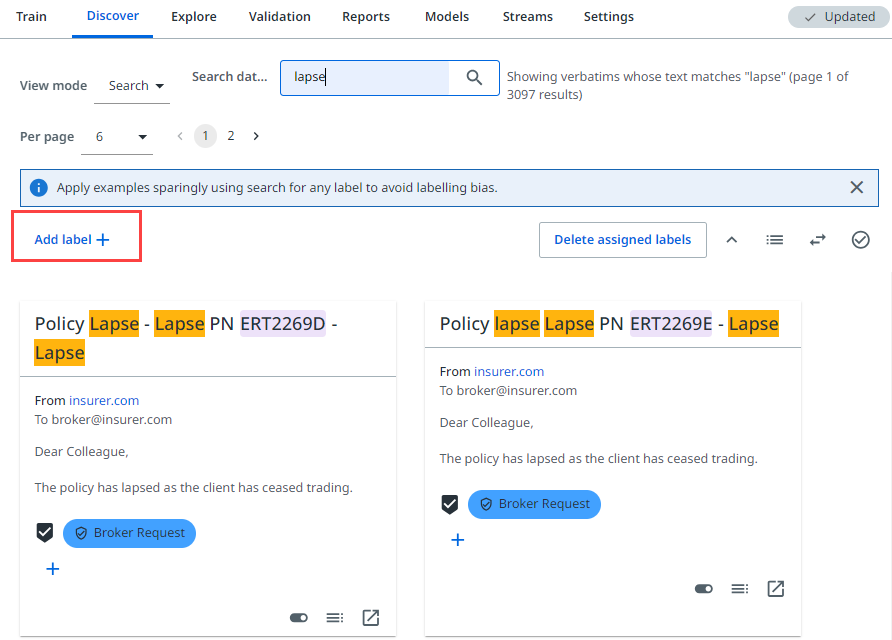
Task: Dismiss the labelling bias info banner
Action: click(x=857, y=187)
